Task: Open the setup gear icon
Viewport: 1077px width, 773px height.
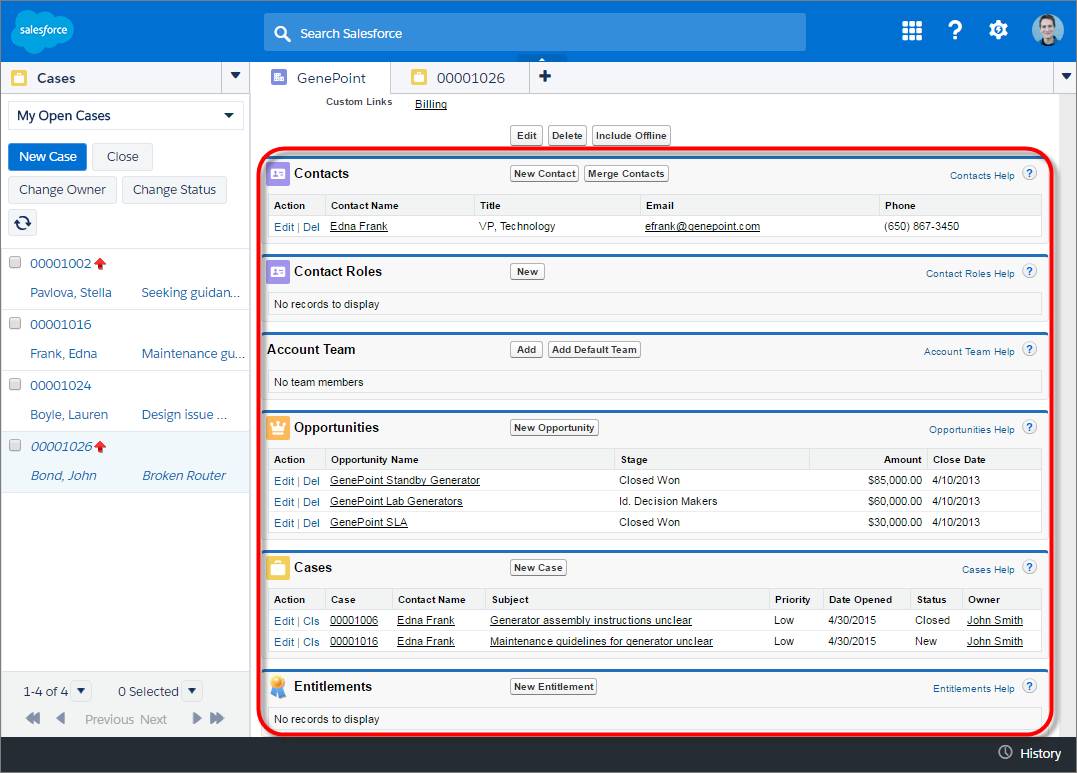Action: coord(998,30)
